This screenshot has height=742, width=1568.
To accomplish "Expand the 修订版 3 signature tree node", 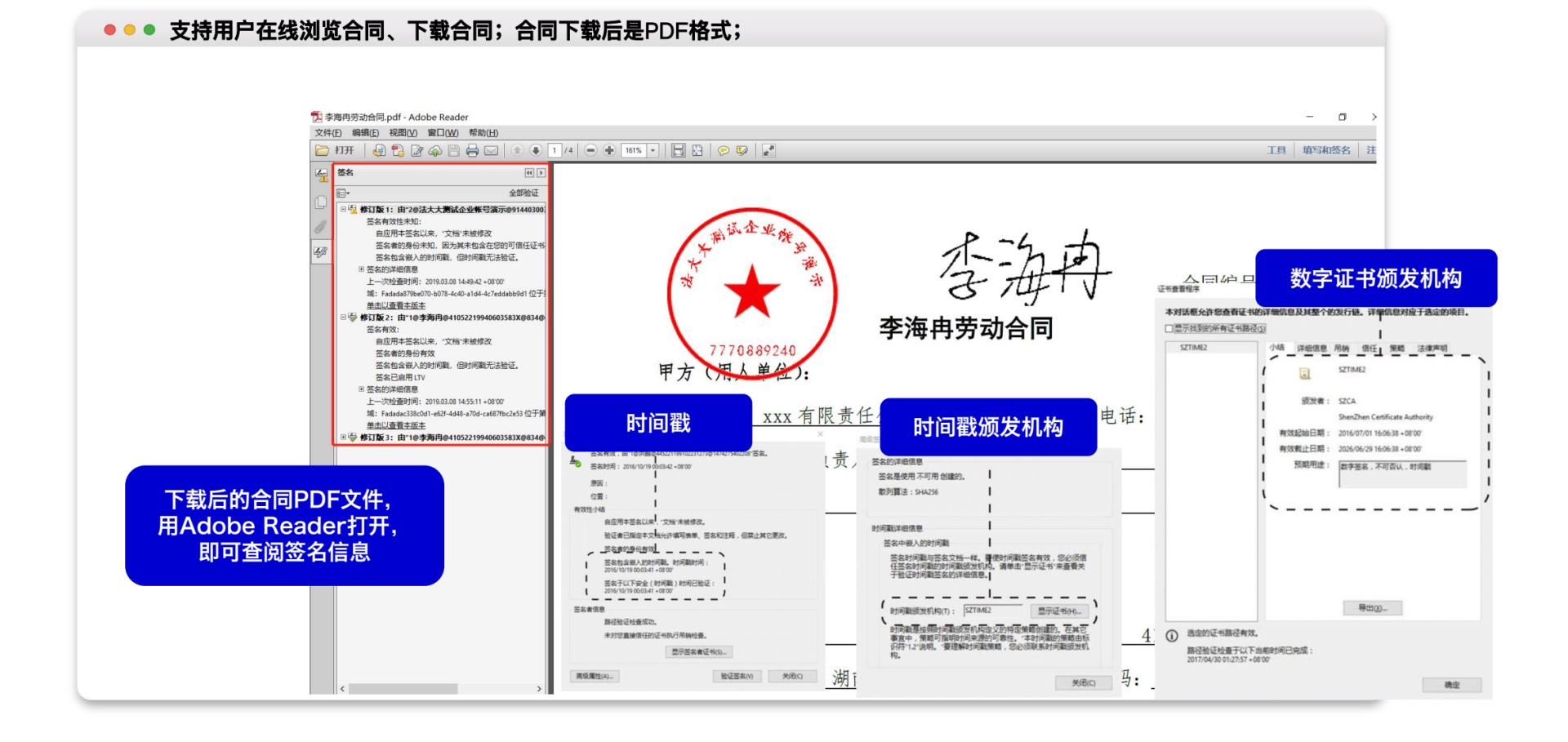I will [x=343, y=438].
